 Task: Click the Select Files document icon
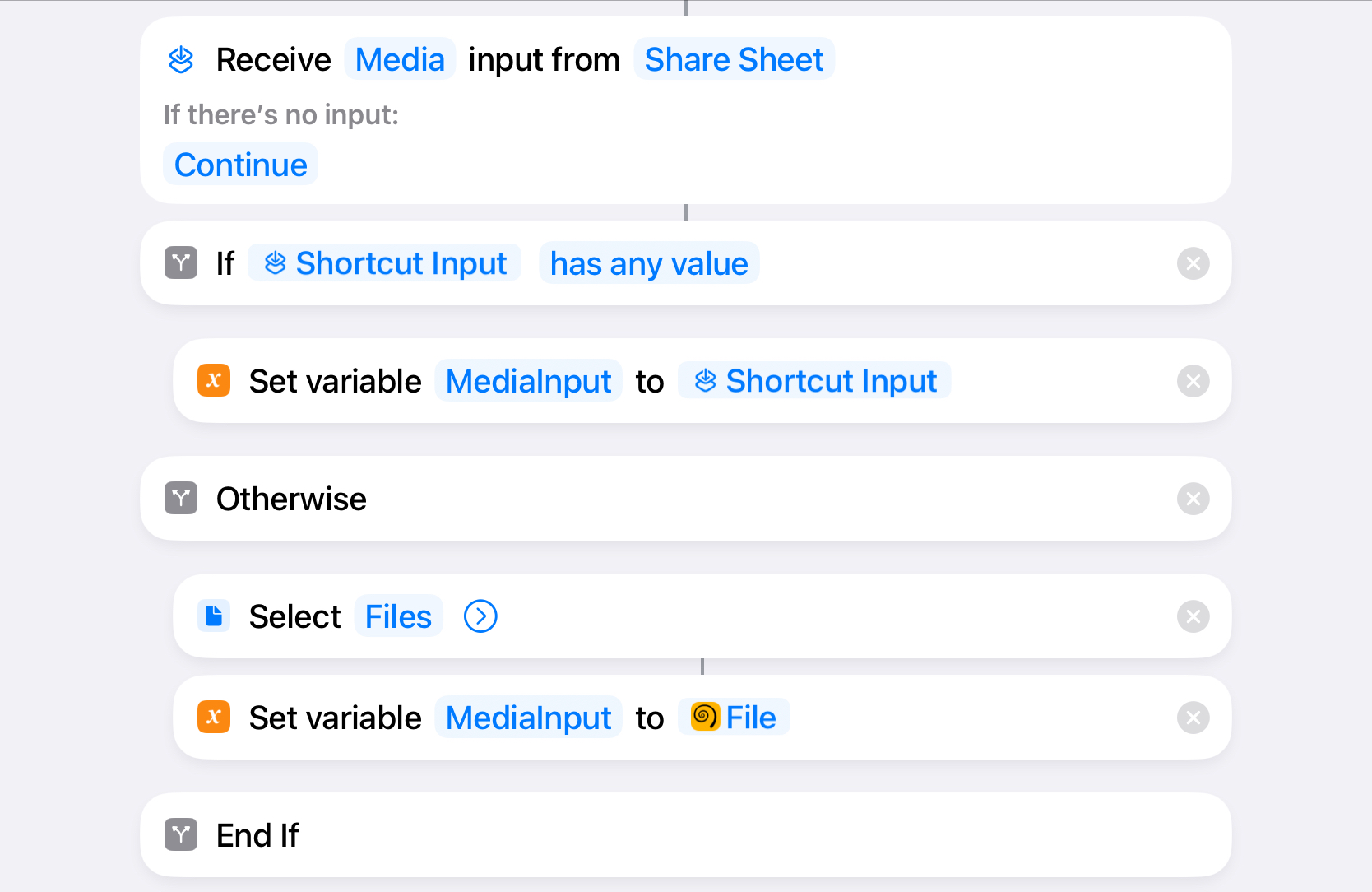click(x=214, y=616)
